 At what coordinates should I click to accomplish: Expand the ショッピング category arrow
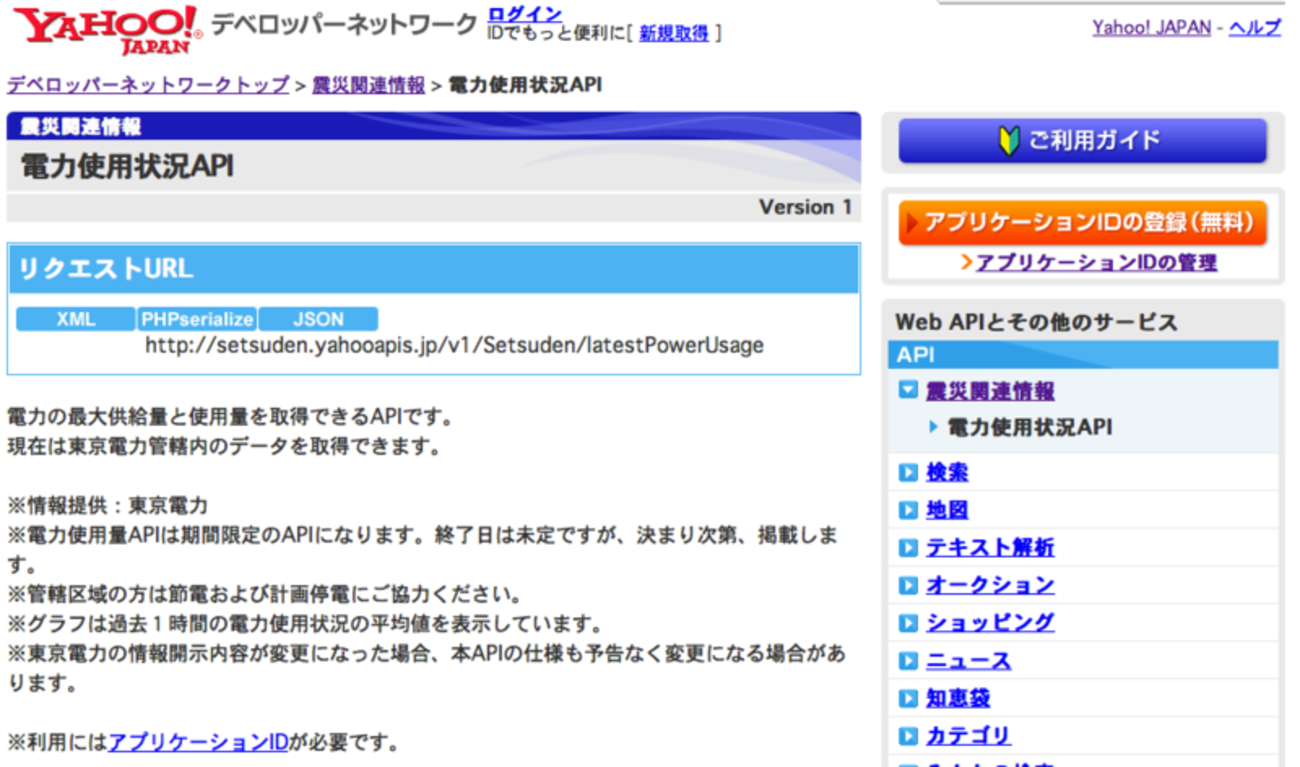(x=908, y=623)
